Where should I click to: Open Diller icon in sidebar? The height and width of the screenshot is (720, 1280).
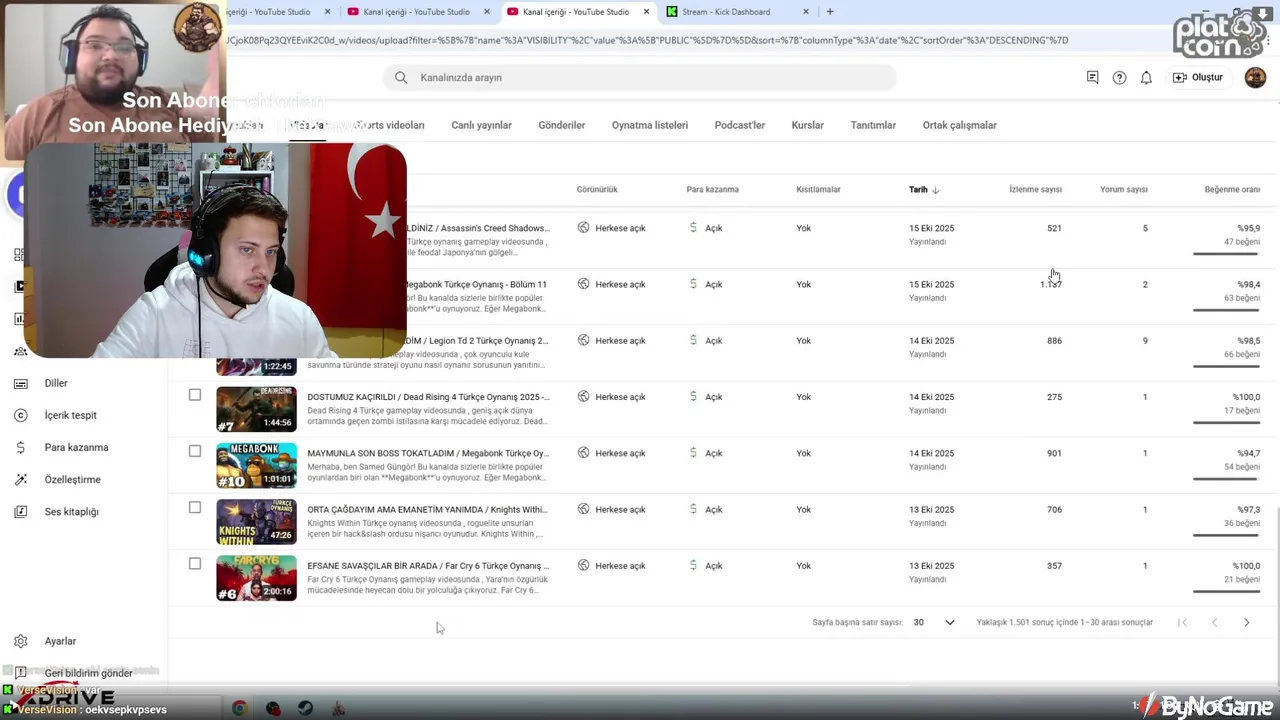(20, 383)
